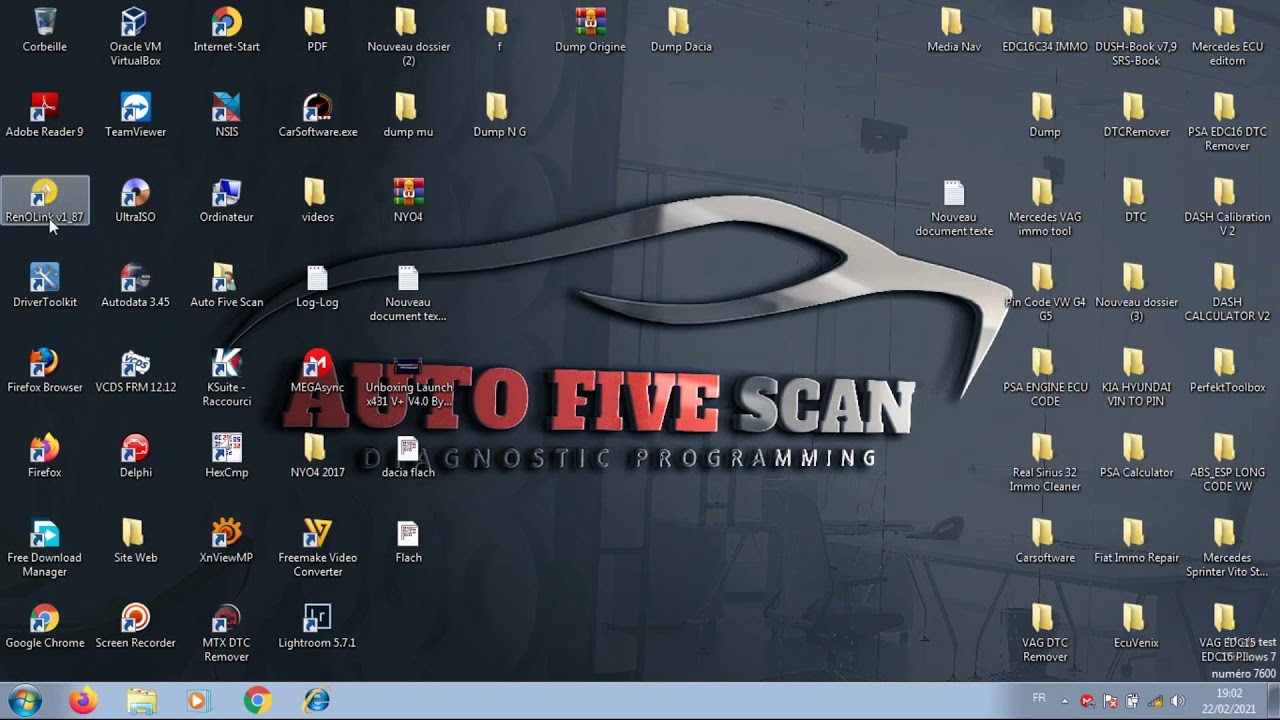Open the Real Sirius 32 Immo Cleaner folder
Screen dimensions: 1280x720
(1045, 462)
